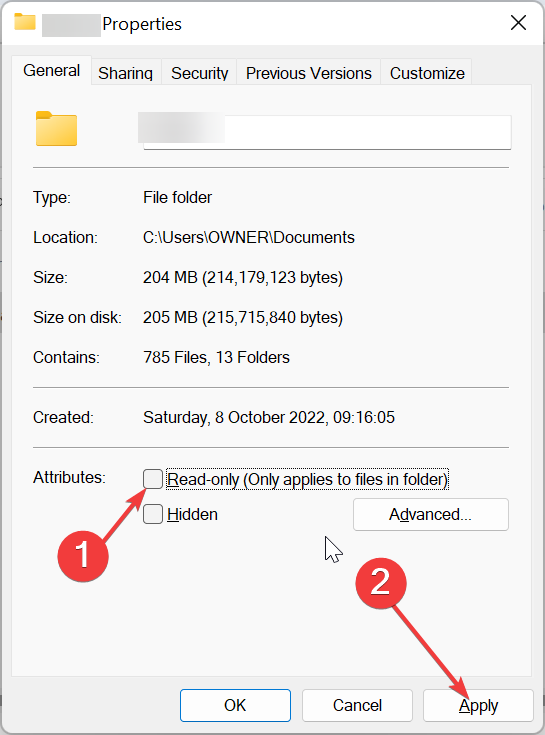Confirm changes with the OK button
545x735 pixels.
click(x=235, y=705)
